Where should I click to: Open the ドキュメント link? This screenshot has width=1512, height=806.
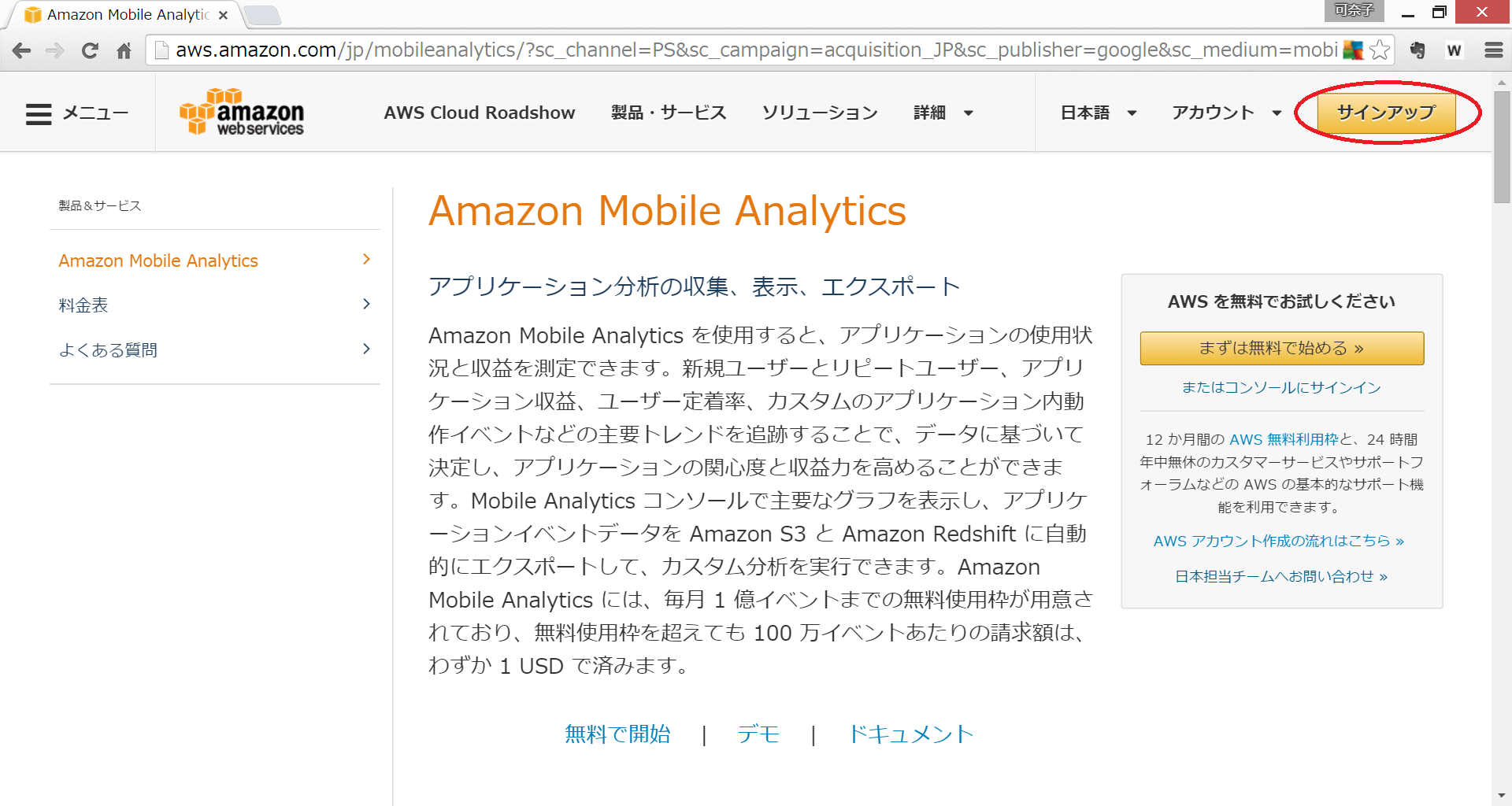tap(910, 734)
